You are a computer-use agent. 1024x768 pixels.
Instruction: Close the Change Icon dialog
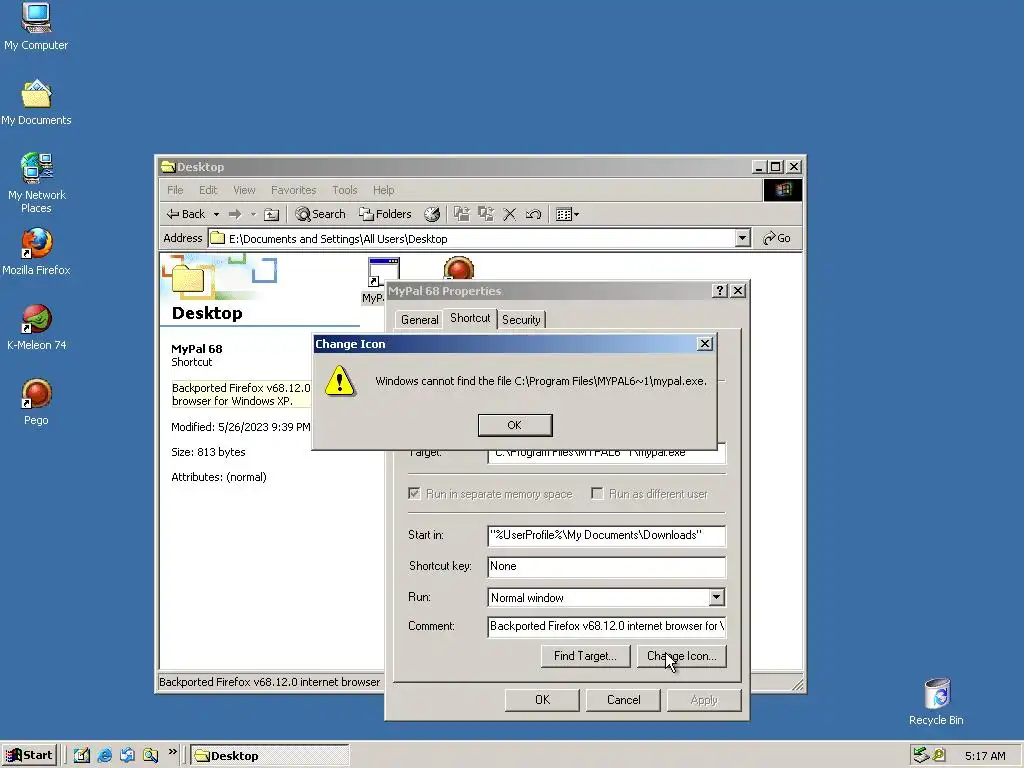pos(705,344)
